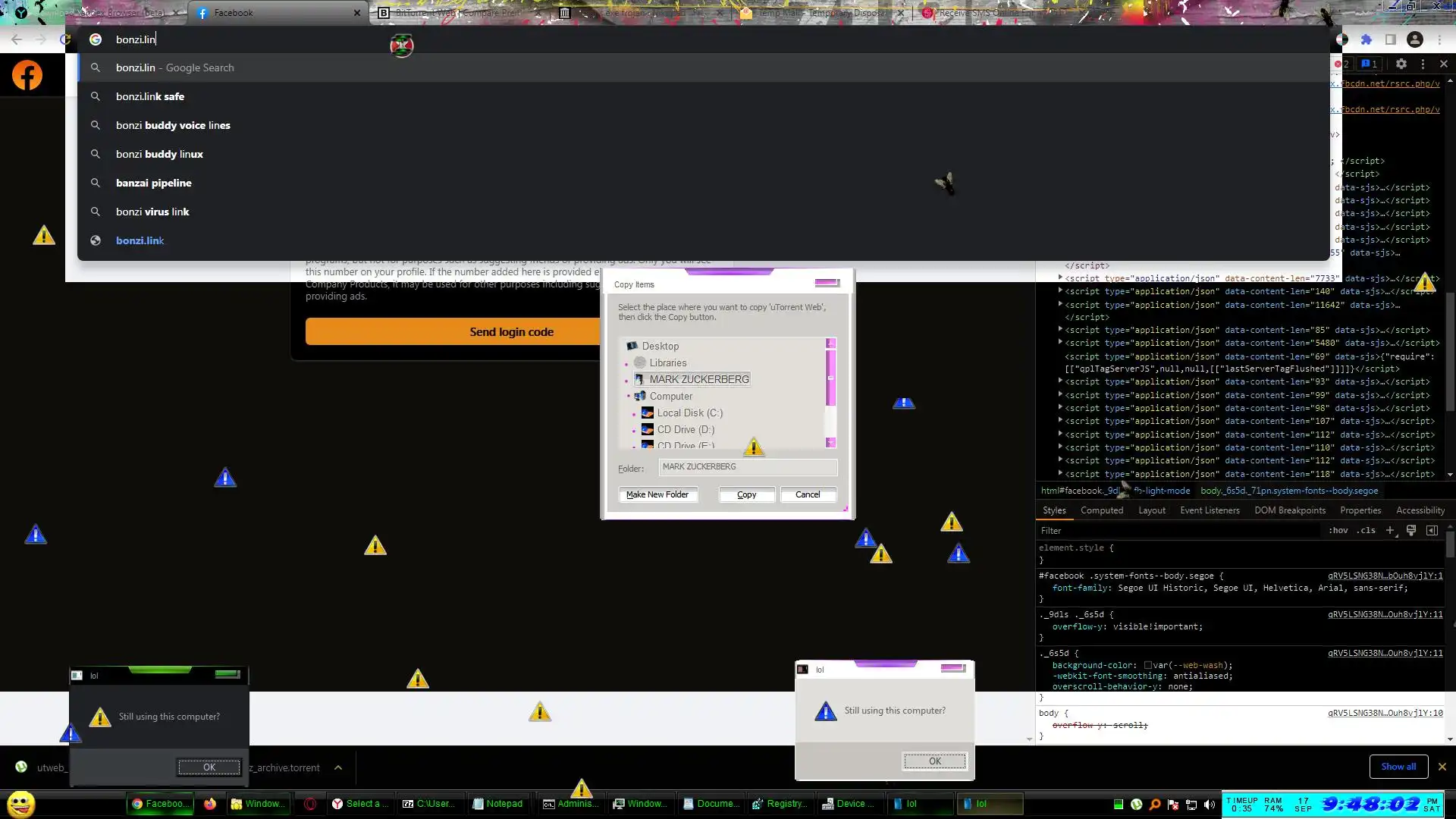Switch to the Computed tab
Viewport: 1456px width, 819px height.
pos(1101,510)
